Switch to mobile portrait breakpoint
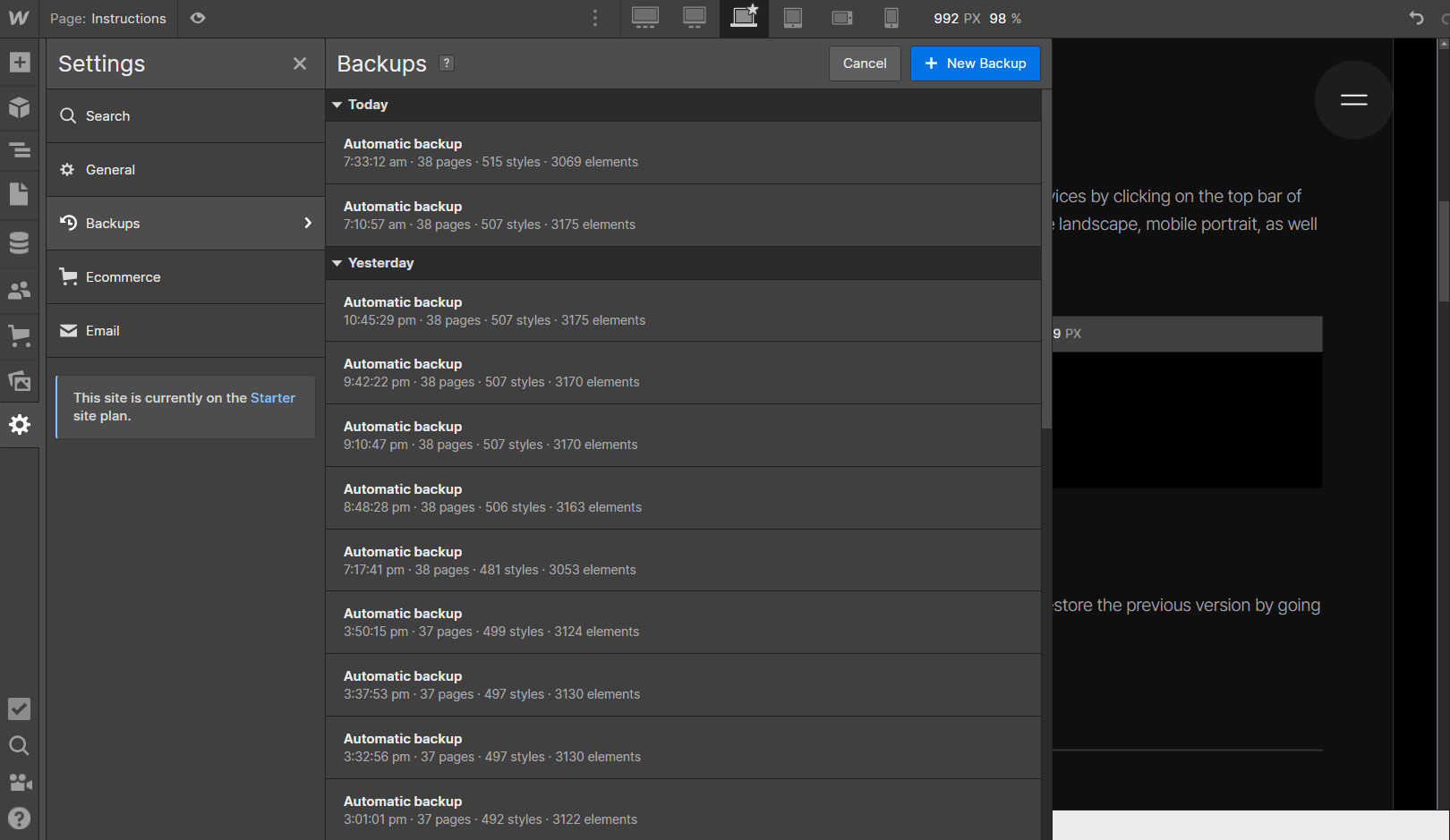Screen dimensions: 1450x840 (891, 18)
